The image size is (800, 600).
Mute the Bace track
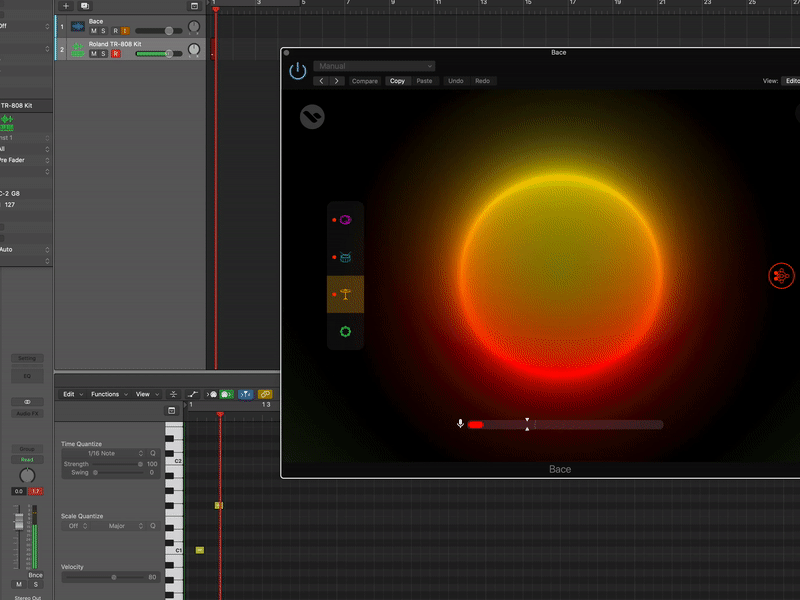point(93,31)
